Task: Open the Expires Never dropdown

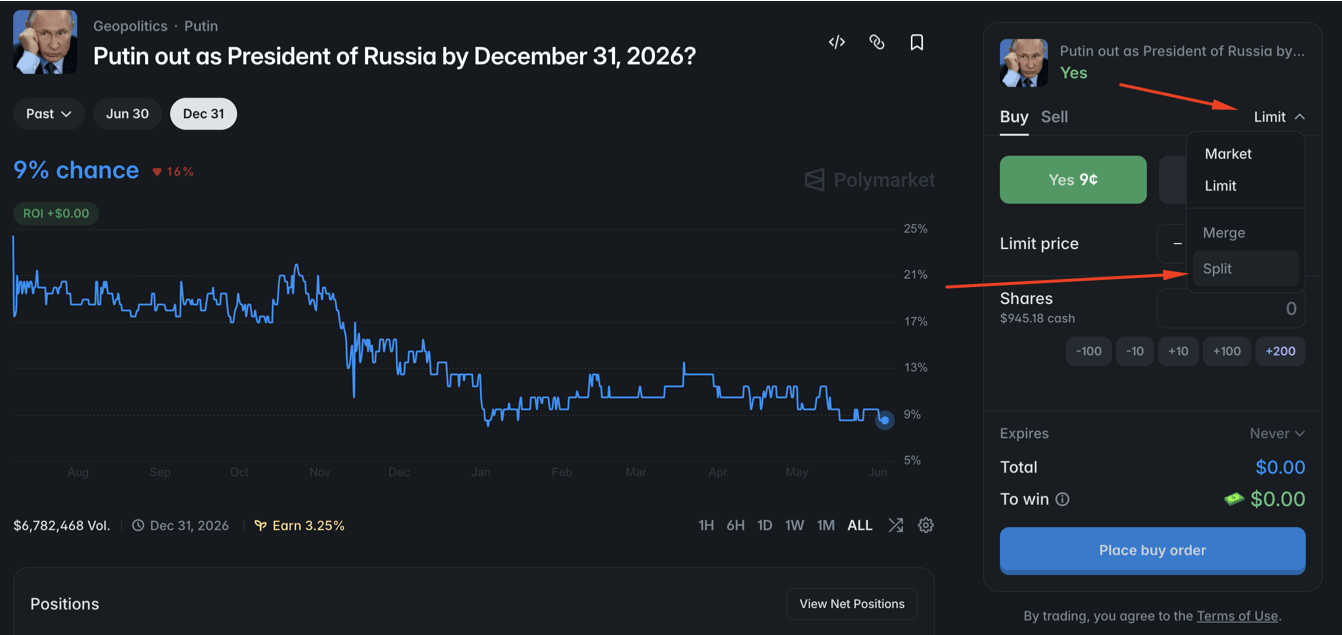Action: [1277, 433]
